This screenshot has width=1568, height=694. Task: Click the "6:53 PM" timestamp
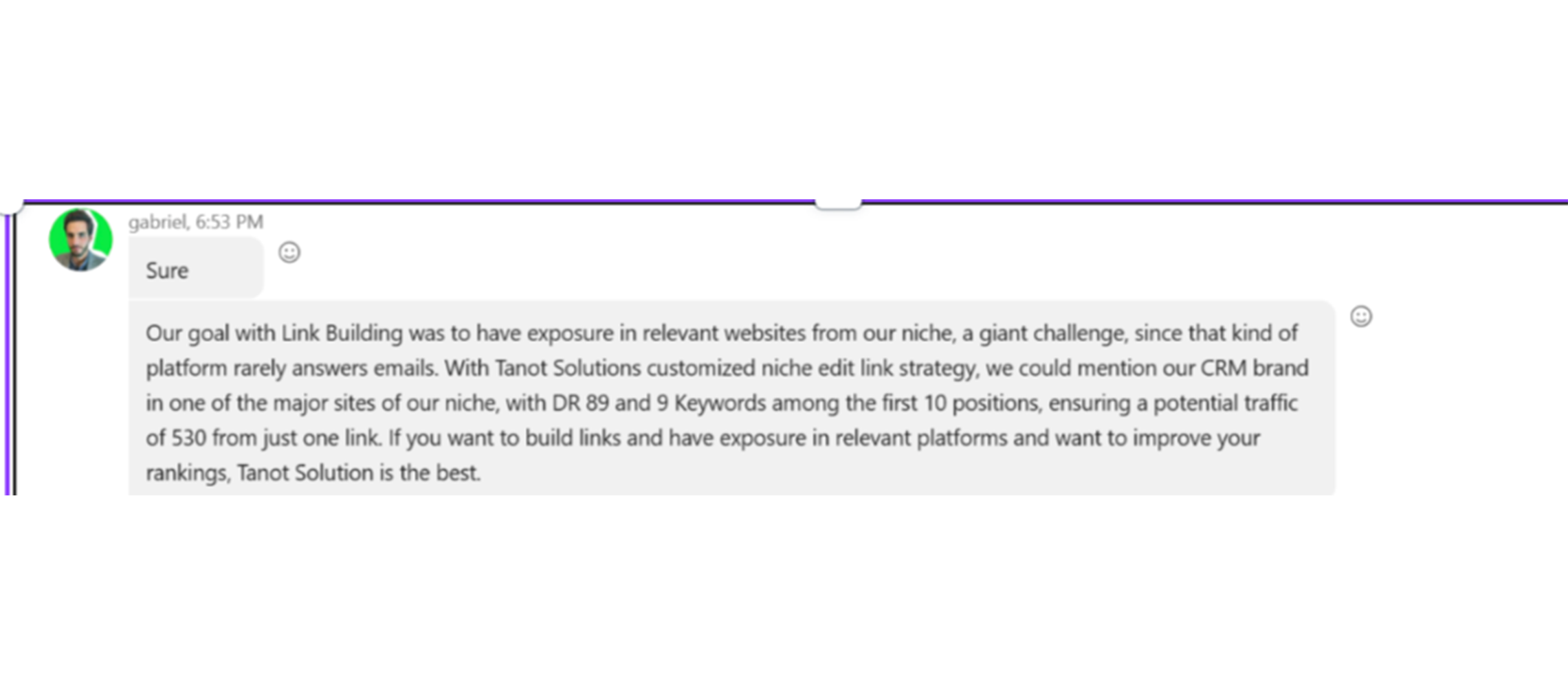pyautogui.click(x=229, y=222)
